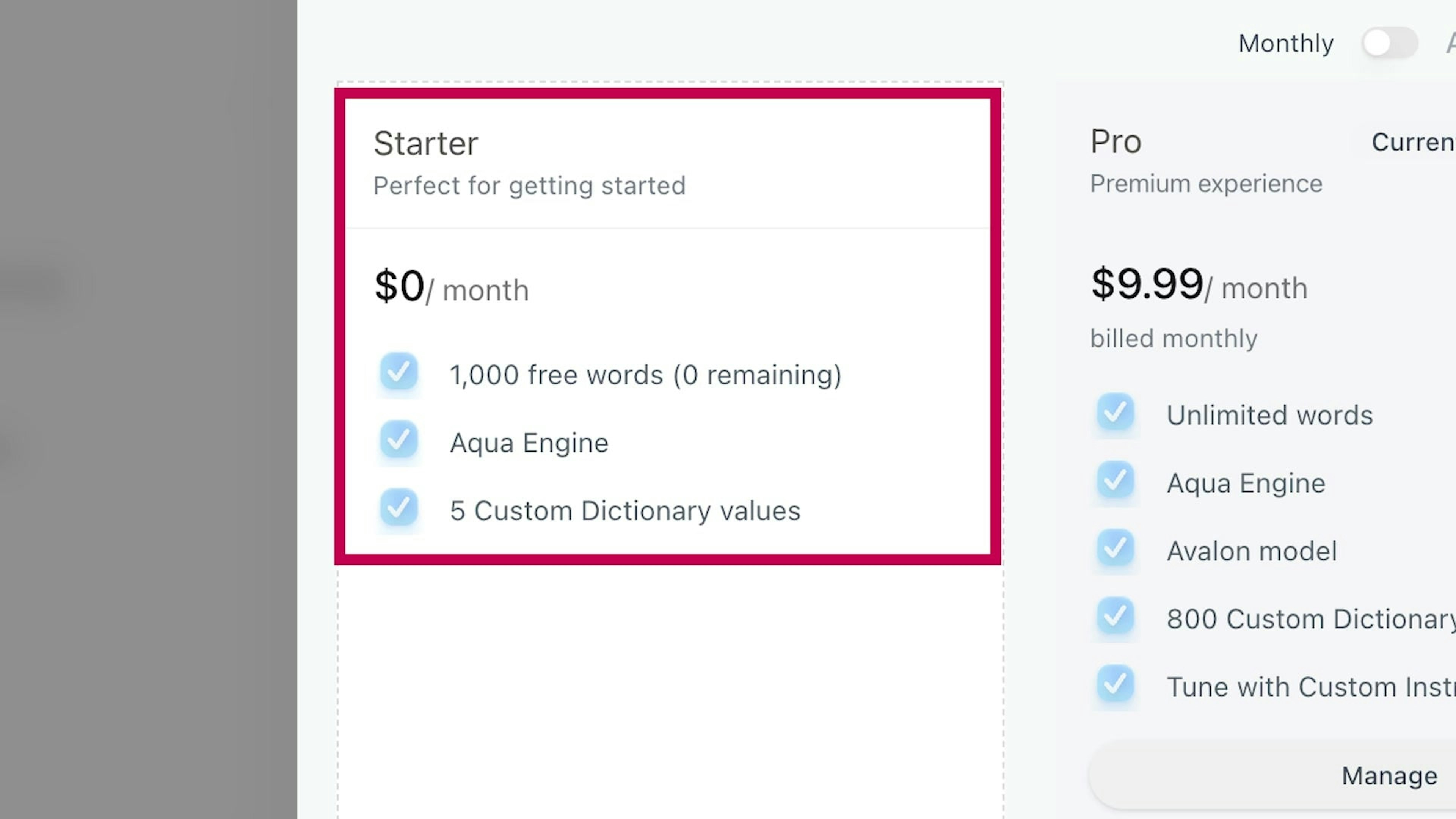The image size is (1456, 819).
Task: Click the Pro plan title
Action: (1115, 141)
